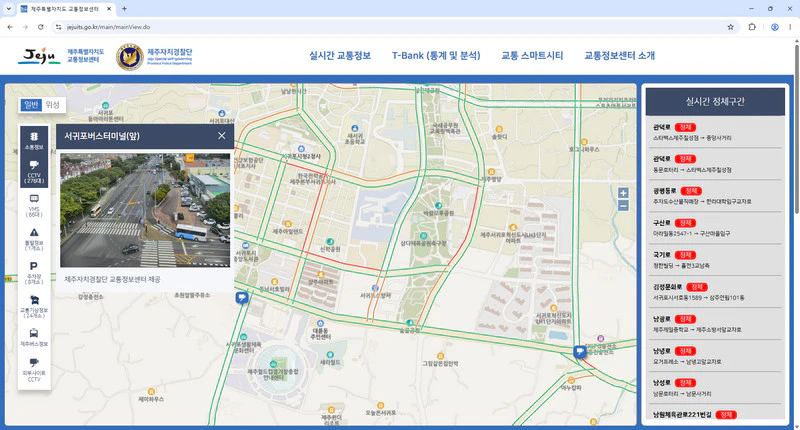Open 교통기상정보 traffic weather layer
Screen dimensions: 800x430
coord(34,306)
